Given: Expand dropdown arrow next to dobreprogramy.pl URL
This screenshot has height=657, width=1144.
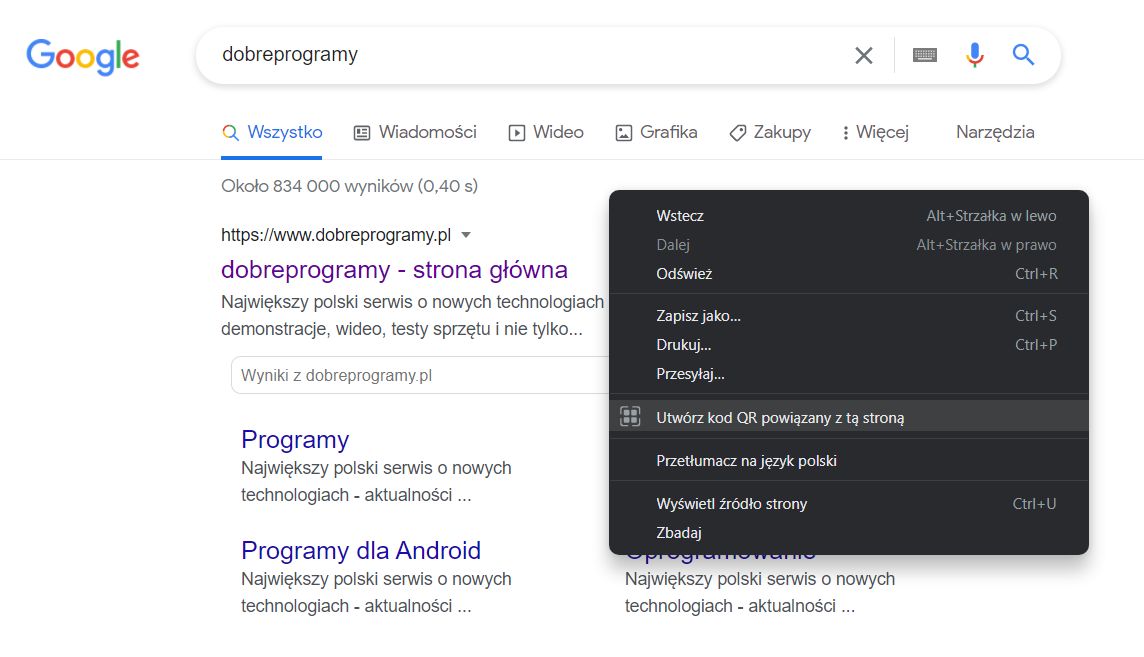Looking at the screenshot, I should pos(466,235).
